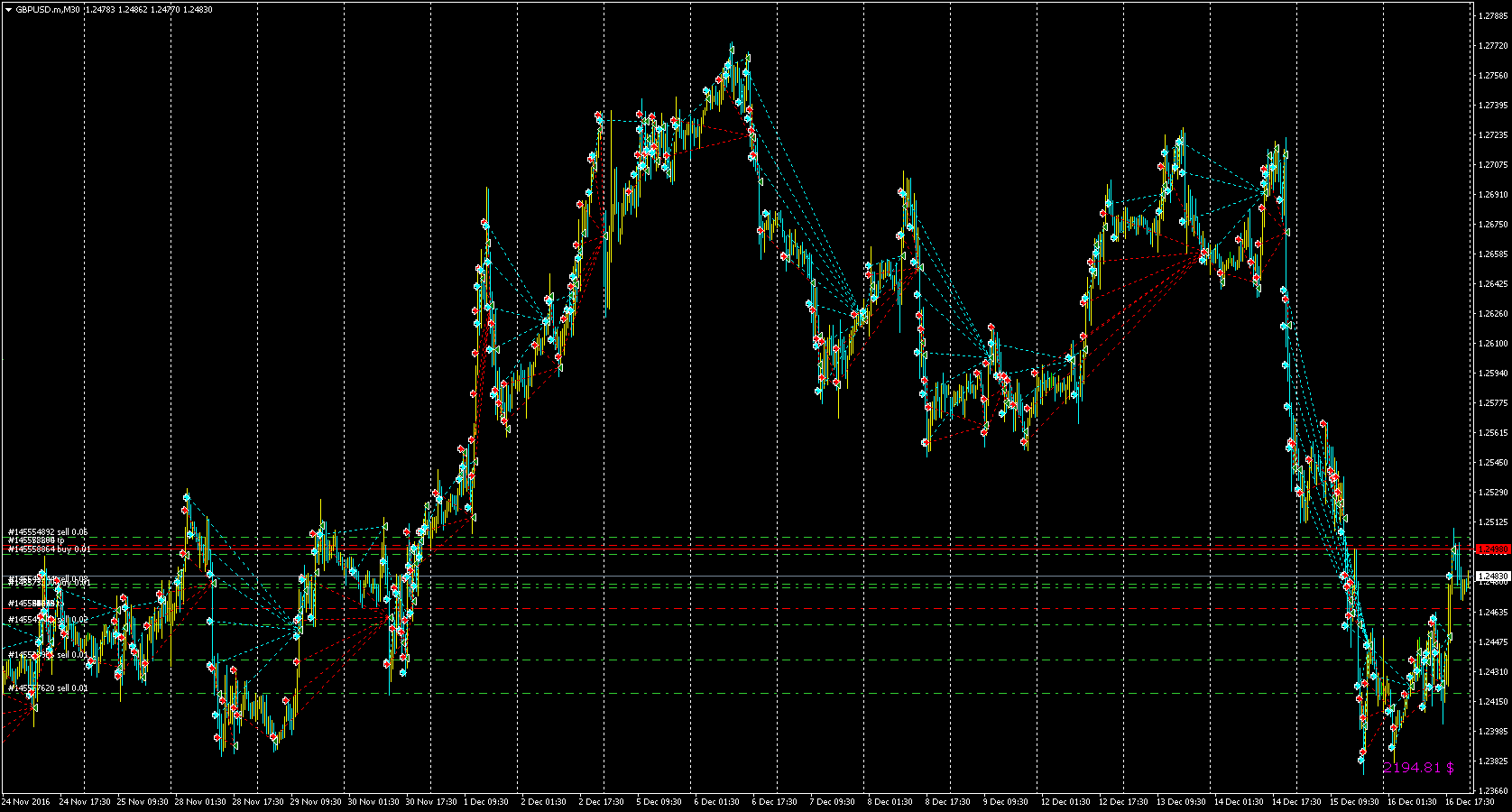Click the GBPUSD.m,M30 chart title text
This screenshot has width=1512, height=812.
[47, 10]
